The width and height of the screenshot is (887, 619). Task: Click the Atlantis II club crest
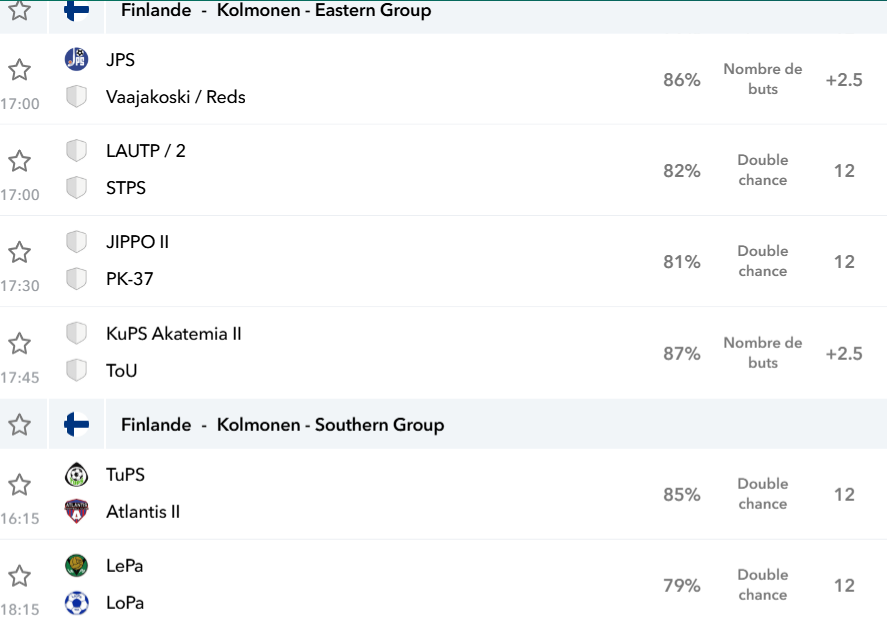(76, 511)
